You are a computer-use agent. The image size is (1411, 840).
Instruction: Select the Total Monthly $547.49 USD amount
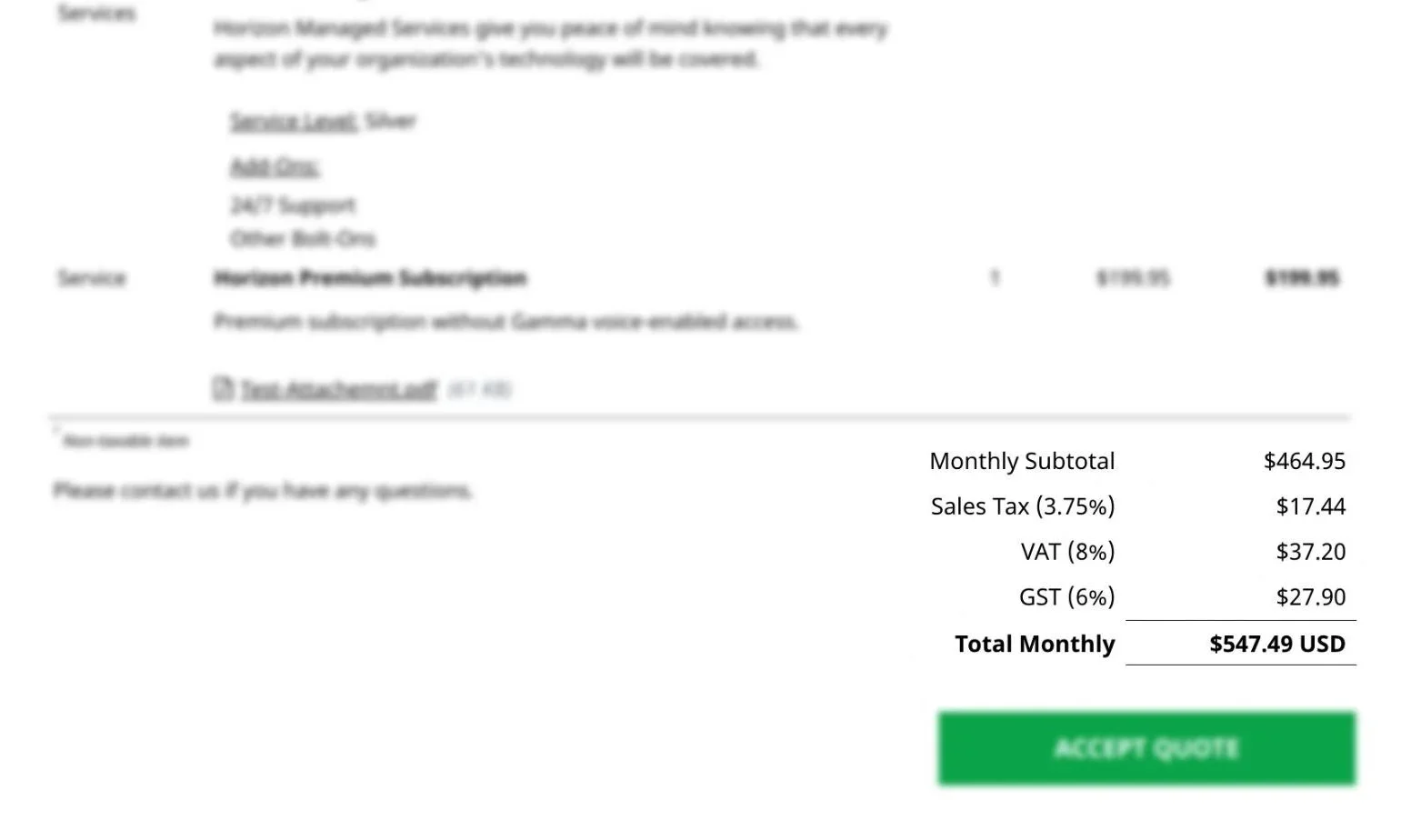pos(1276,644)
